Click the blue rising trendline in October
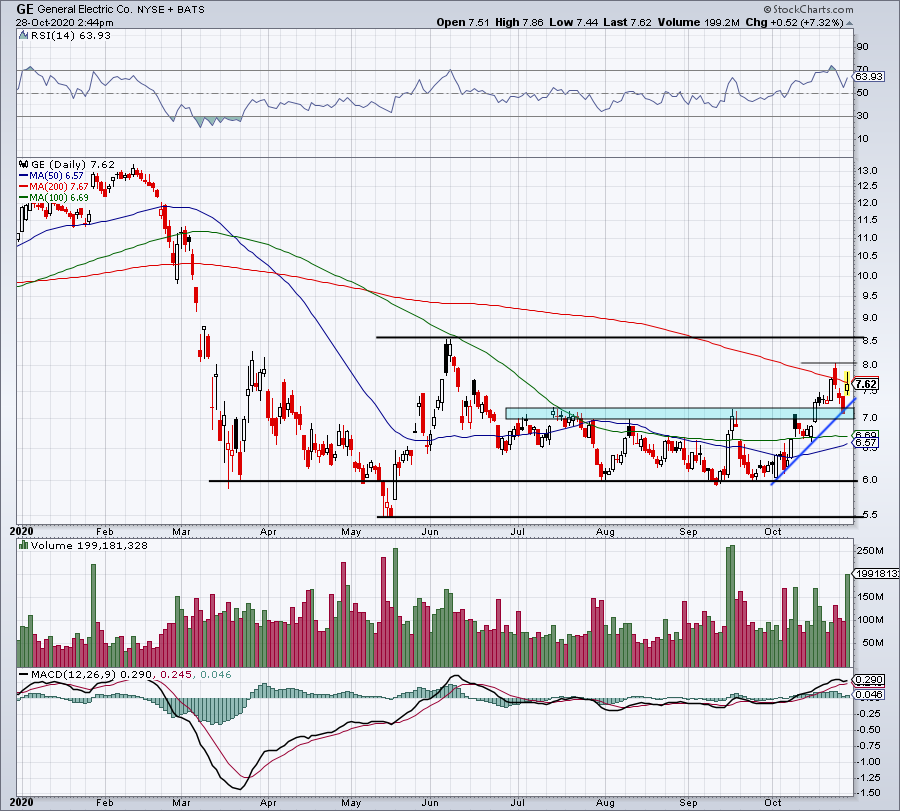Image resolution: width=900 pixels, height=811 pixels. point(813,440)
